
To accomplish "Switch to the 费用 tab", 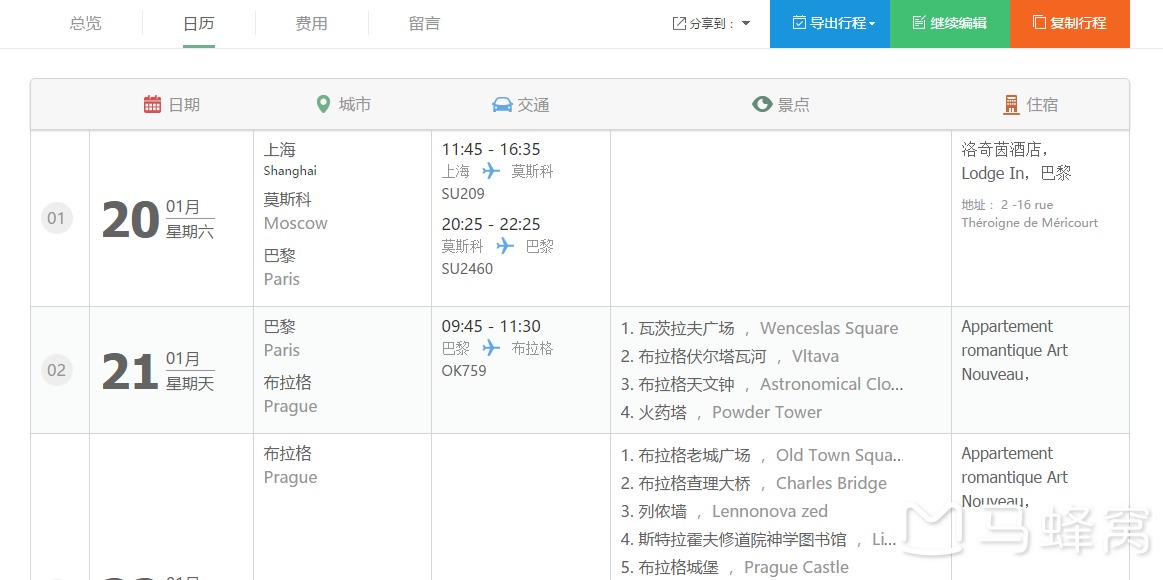I will click(x=312, y=24).
